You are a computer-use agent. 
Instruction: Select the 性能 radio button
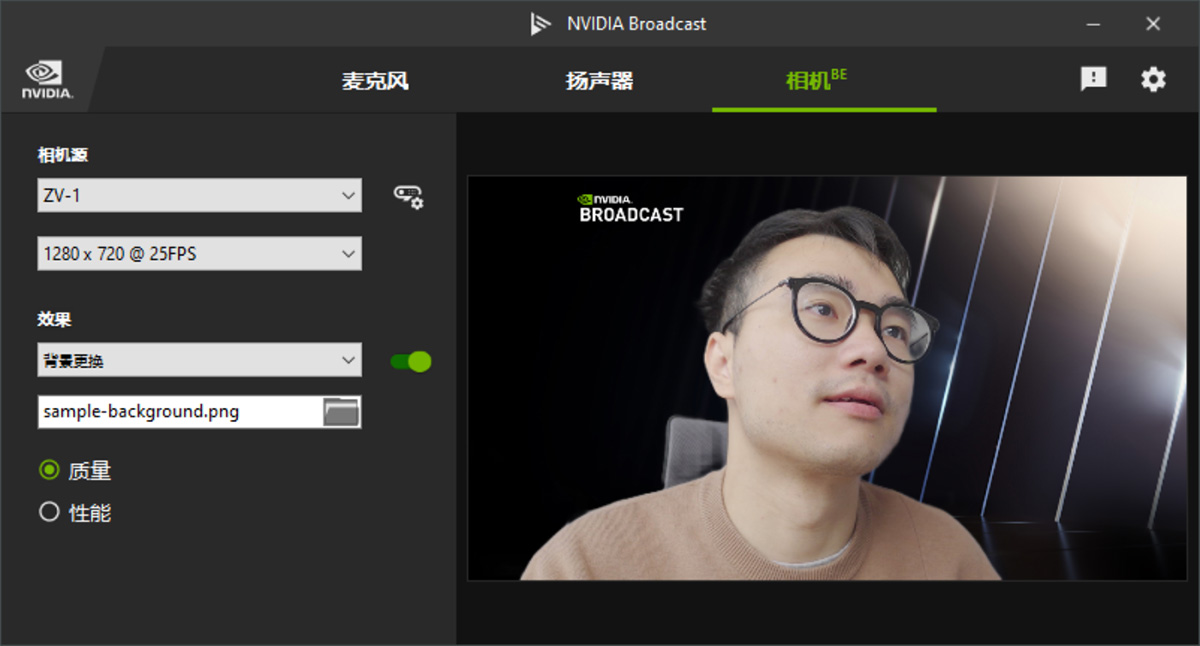tap(49, 512)
